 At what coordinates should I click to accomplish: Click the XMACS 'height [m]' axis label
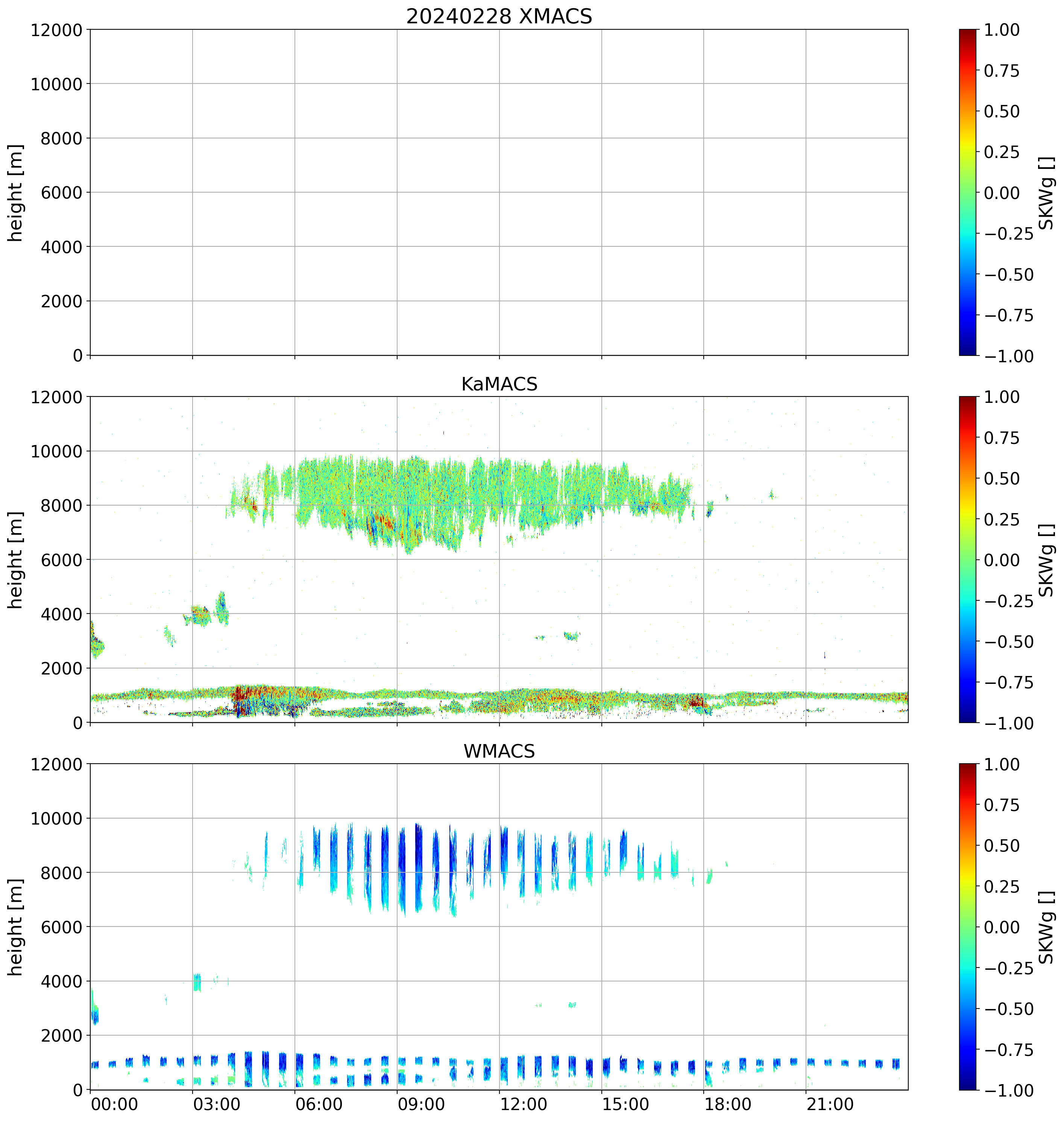coord(16,193)
